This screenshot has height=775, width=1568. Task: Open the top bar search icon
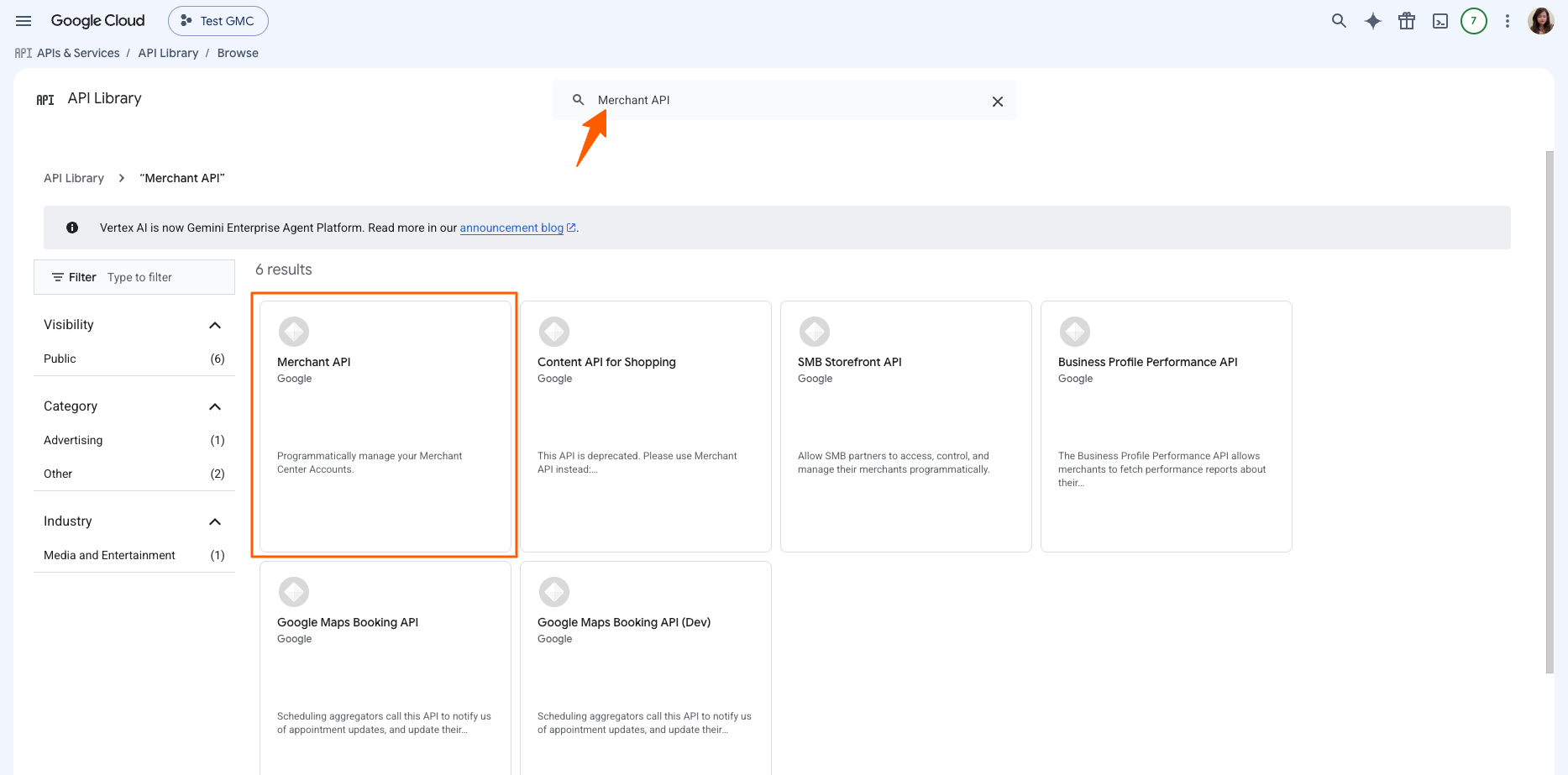(x=1339, y=21)
